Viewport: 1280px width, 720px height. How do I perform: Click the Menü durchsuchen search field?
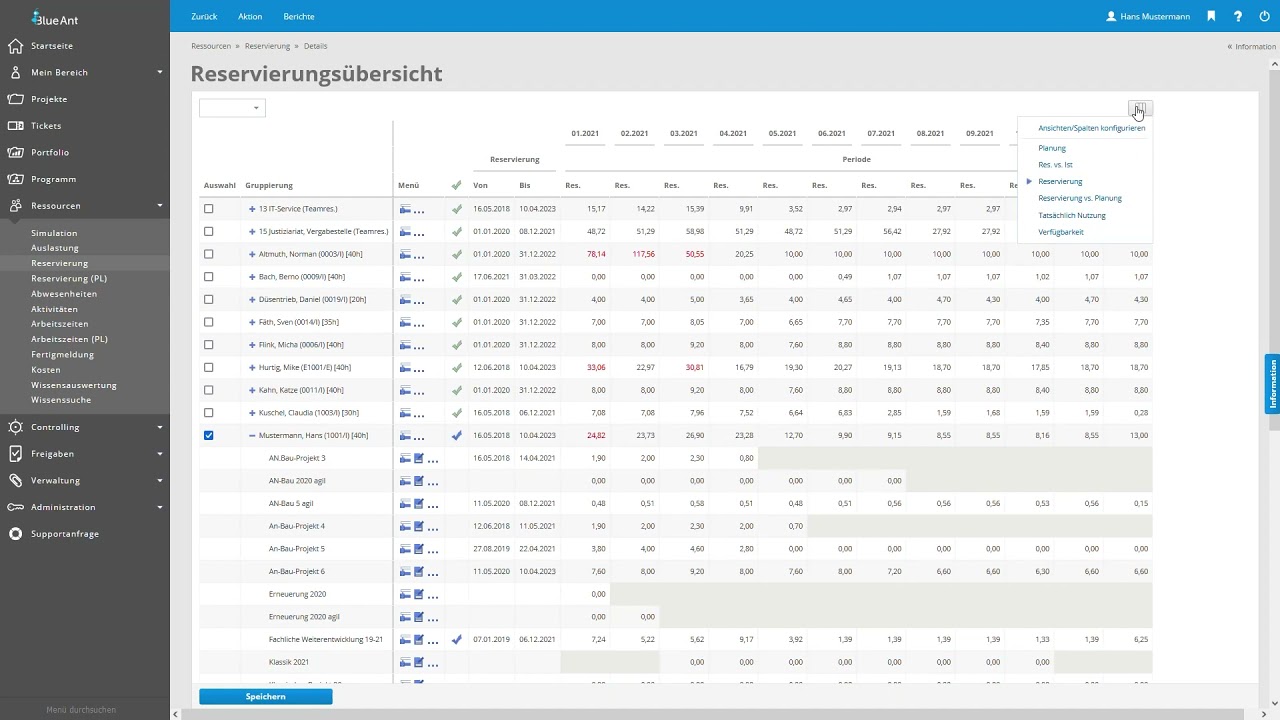click(80, 710)
